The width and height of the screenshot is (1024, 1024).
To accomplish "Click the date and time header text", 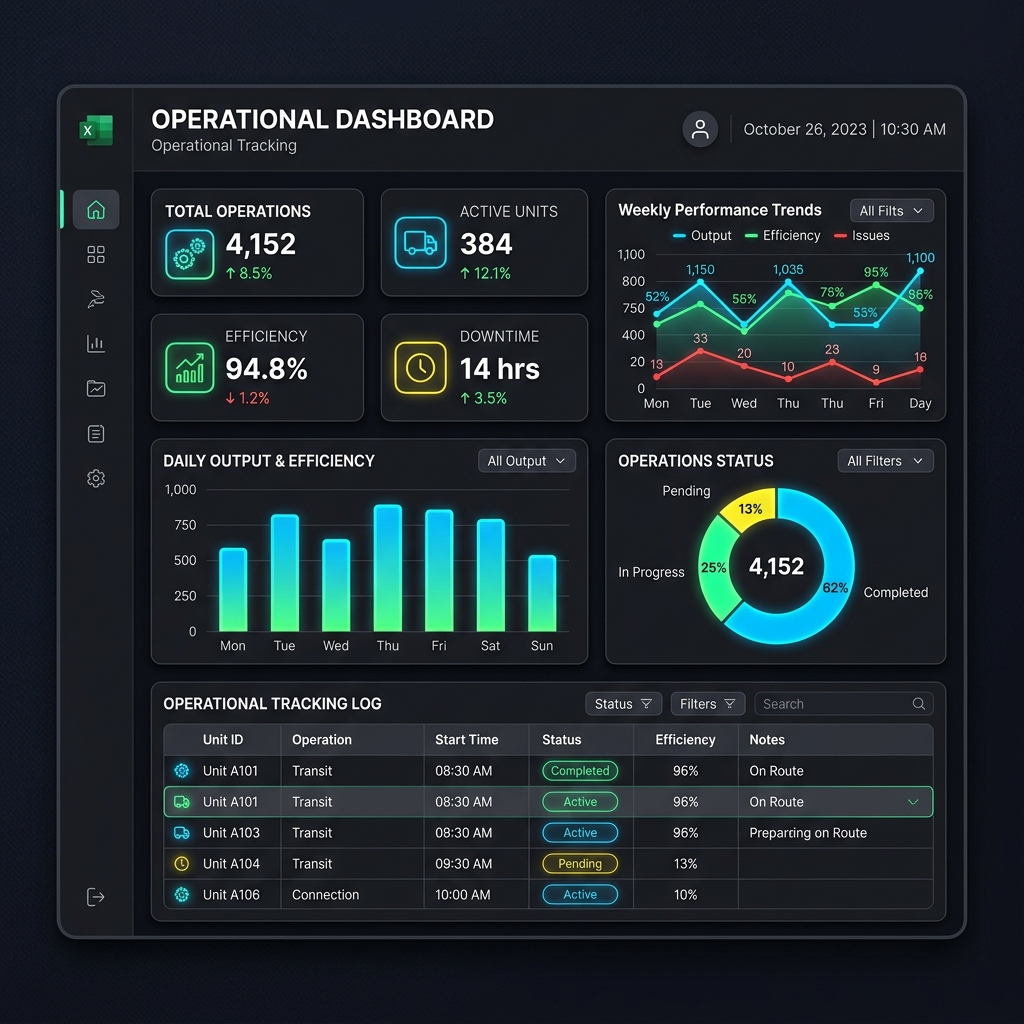I will click(844, 129).
